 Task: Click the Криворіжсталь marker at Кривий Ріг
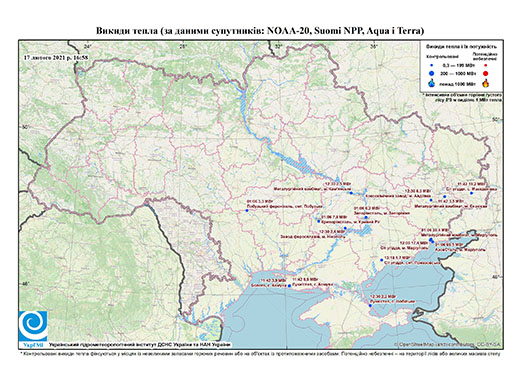click(x=319, y=221)
